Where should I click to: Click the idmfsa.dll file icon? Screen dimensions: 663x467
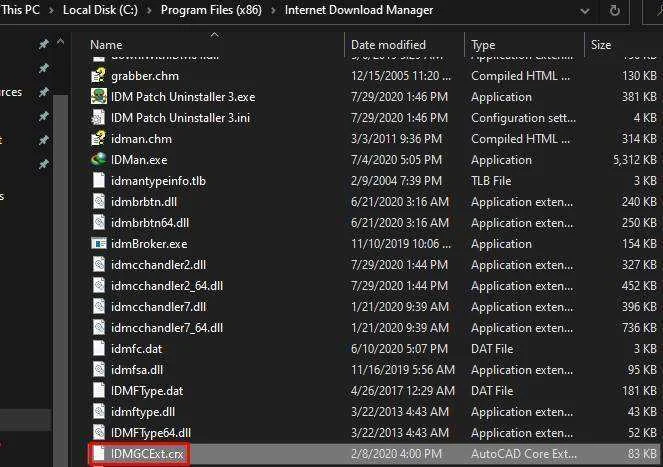(99, 369)
